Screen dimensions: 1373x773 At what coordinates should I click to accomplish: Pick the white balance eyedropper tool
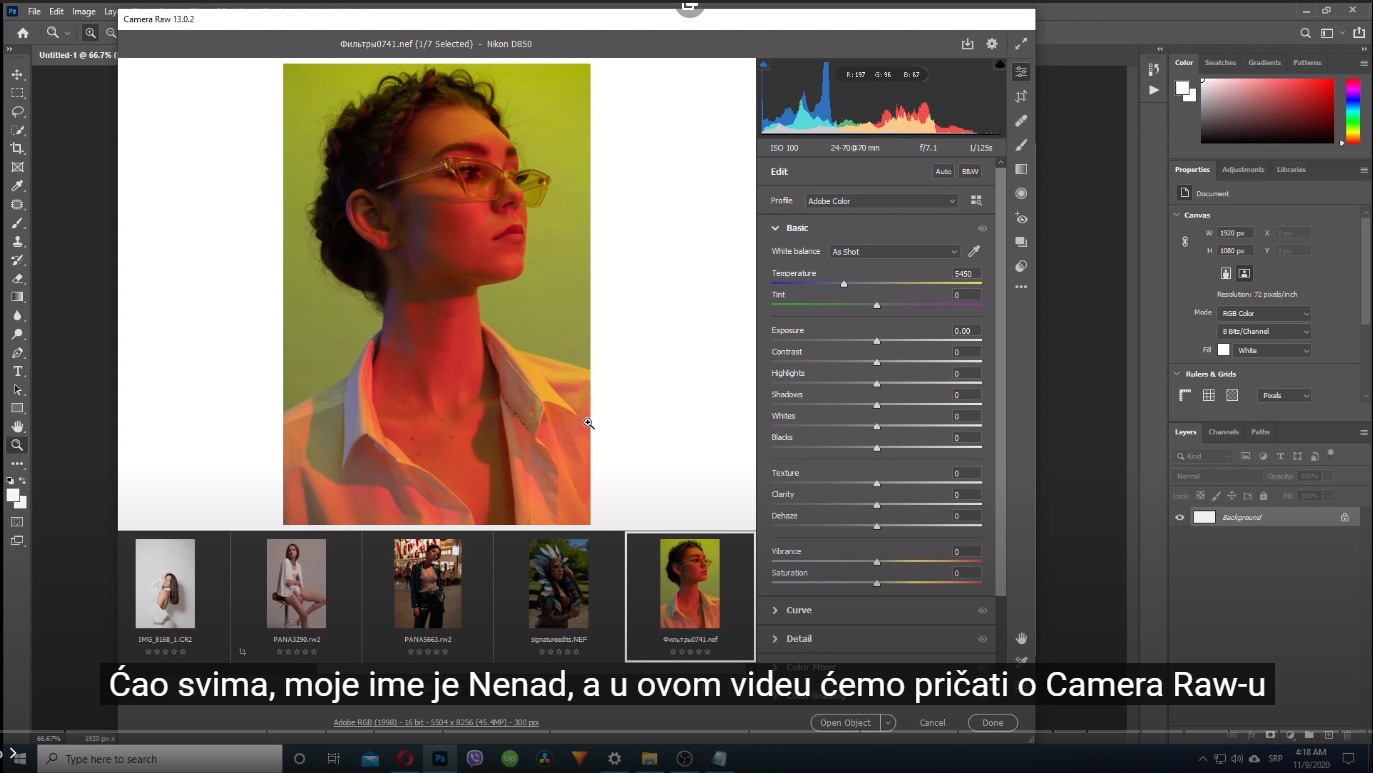point(975,252)
